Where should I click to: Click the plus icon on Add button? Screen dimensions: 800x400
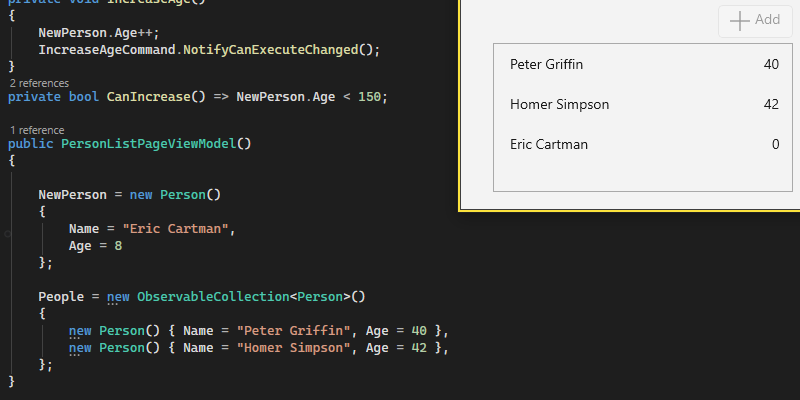[739, 21]
